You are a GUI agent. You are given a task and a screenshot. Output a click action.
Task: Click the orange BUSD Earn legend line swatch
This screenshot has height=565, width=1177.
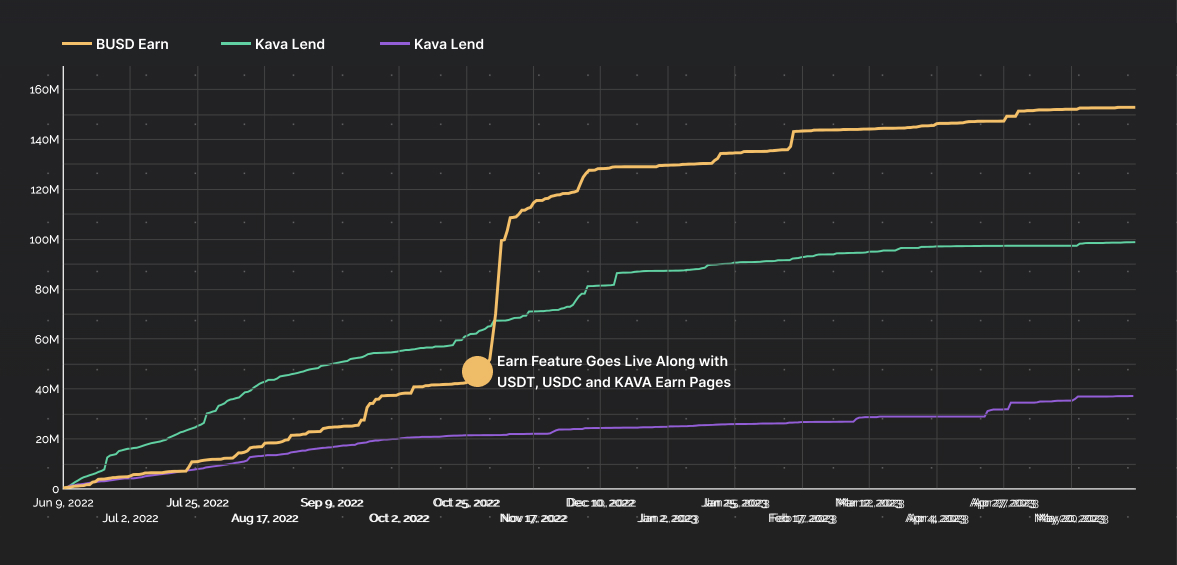(x=76, y=44)
